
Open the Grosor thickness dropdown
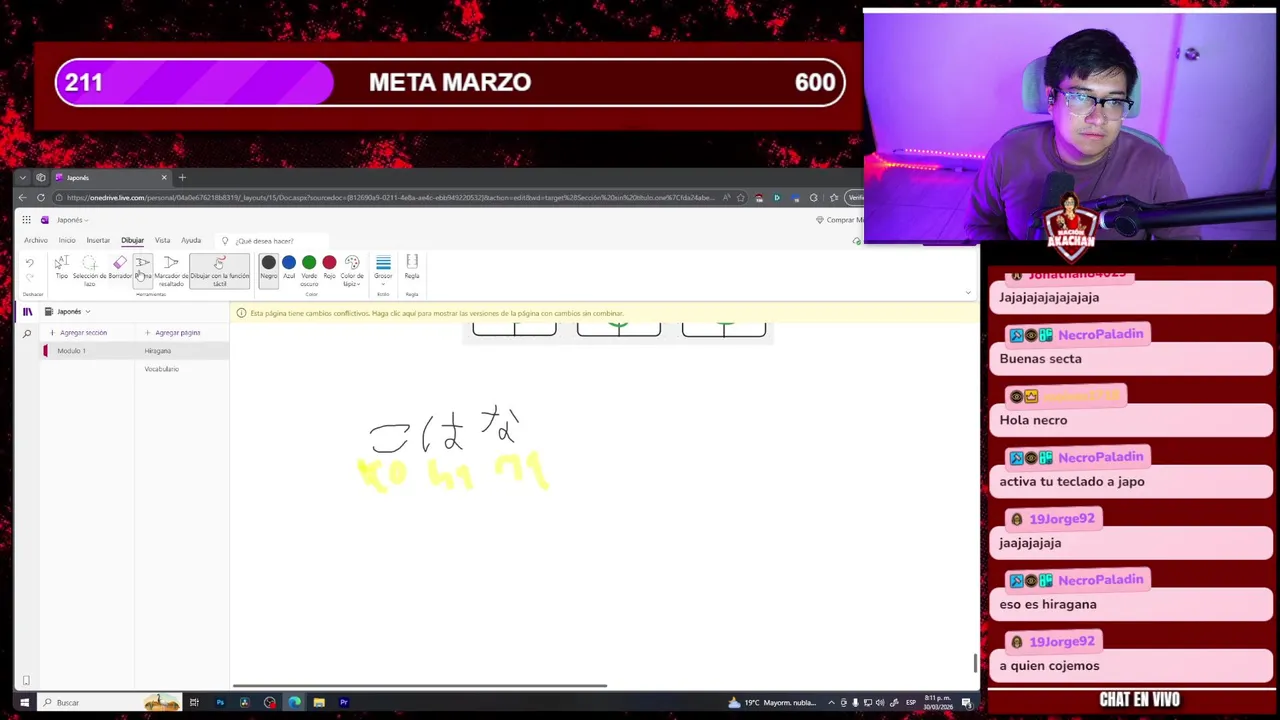pos(383,269)
